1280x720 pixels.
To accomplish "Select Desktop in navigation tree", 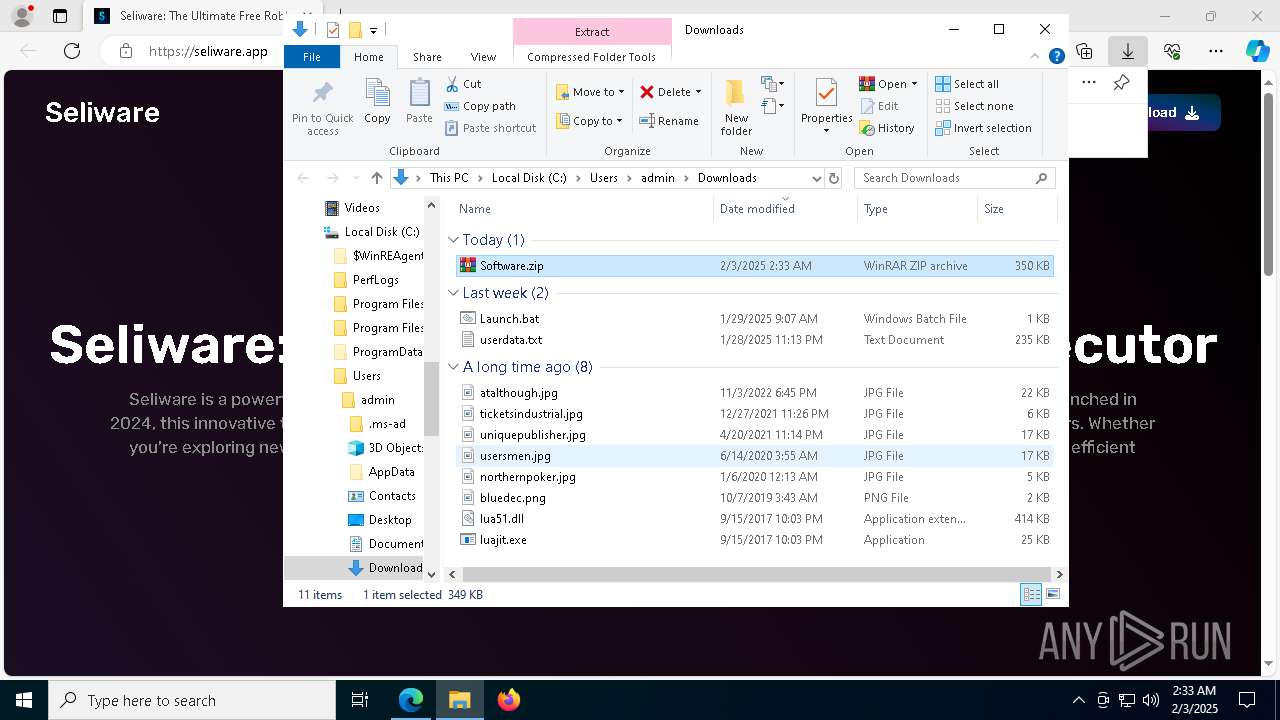I will tap(390, 520).
